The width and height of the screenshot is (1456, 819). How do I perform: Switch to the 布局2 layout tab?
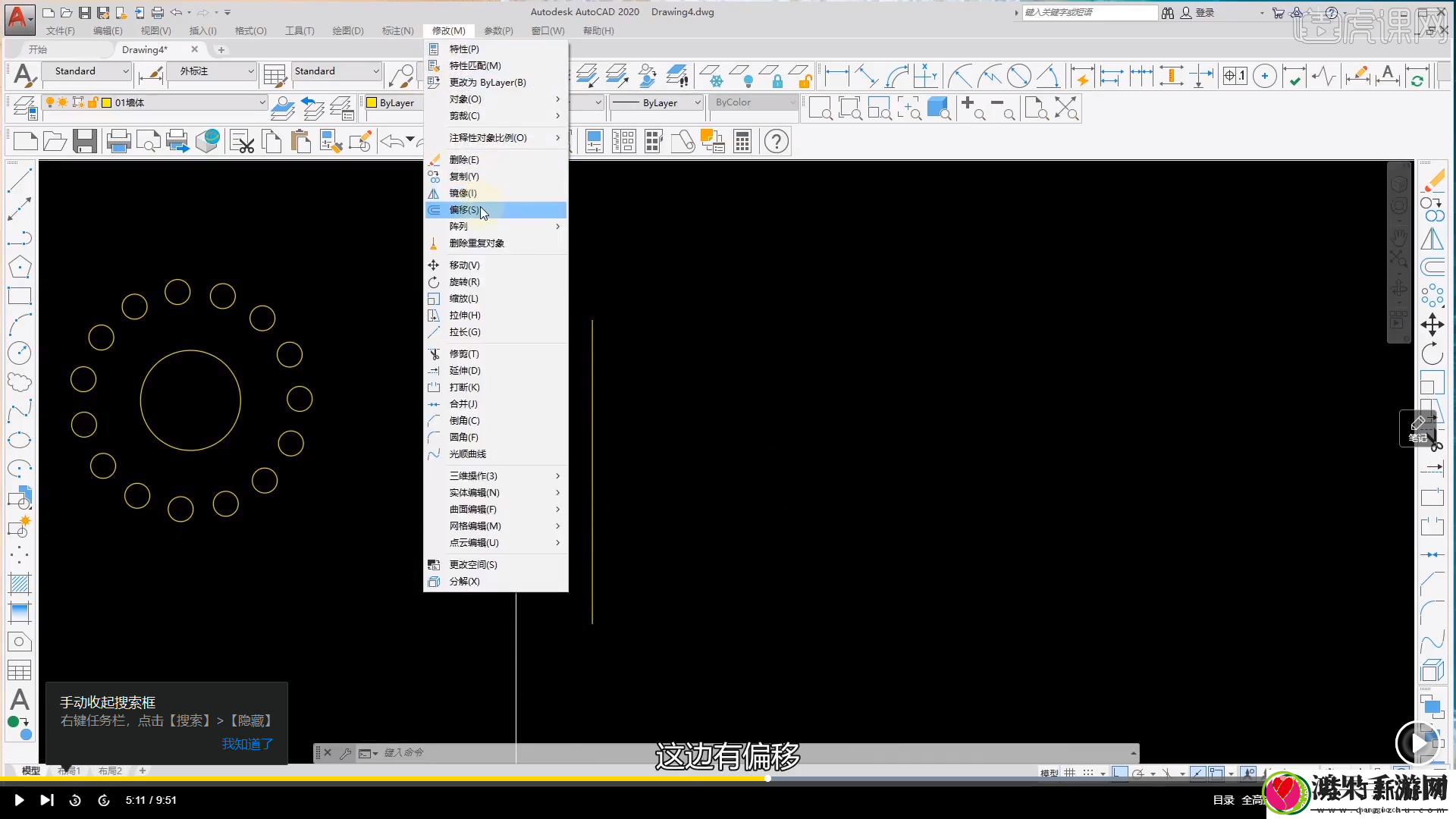[x=110, y=770]
